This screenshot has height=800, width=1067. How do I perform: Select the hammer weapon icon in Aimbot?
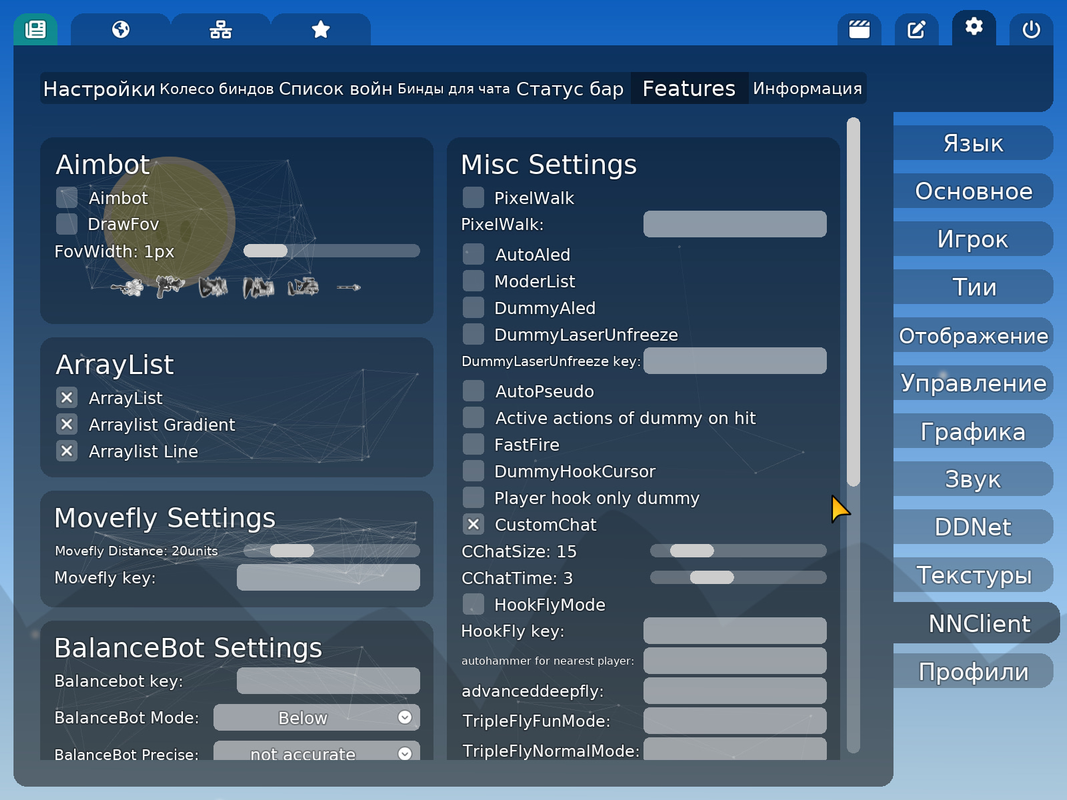(128, 287)
